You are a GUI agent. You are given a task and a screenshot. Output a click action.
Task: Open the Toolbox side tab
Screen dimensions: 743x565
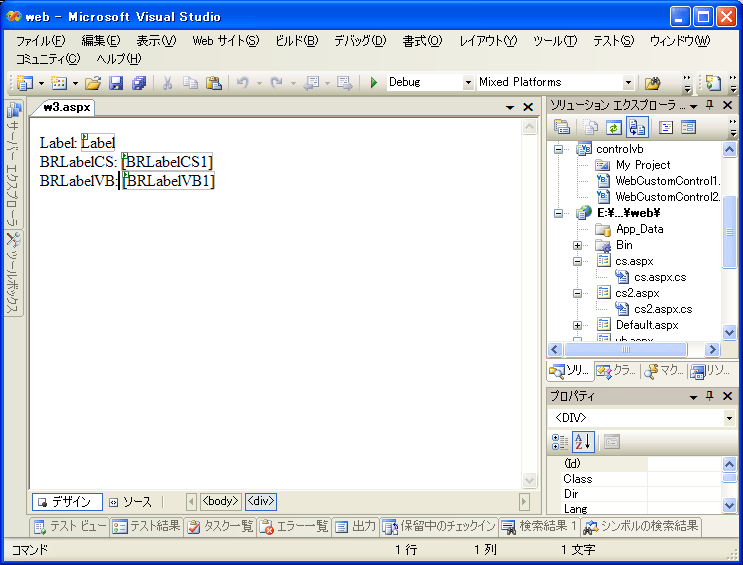14,273
